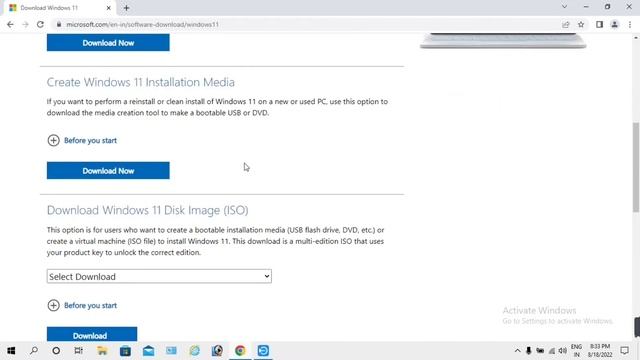Screen dimensions: 640x360
Task: Open the light blue card icon app right of Mail
Action: pyautogui.click(x=171, y=351)
